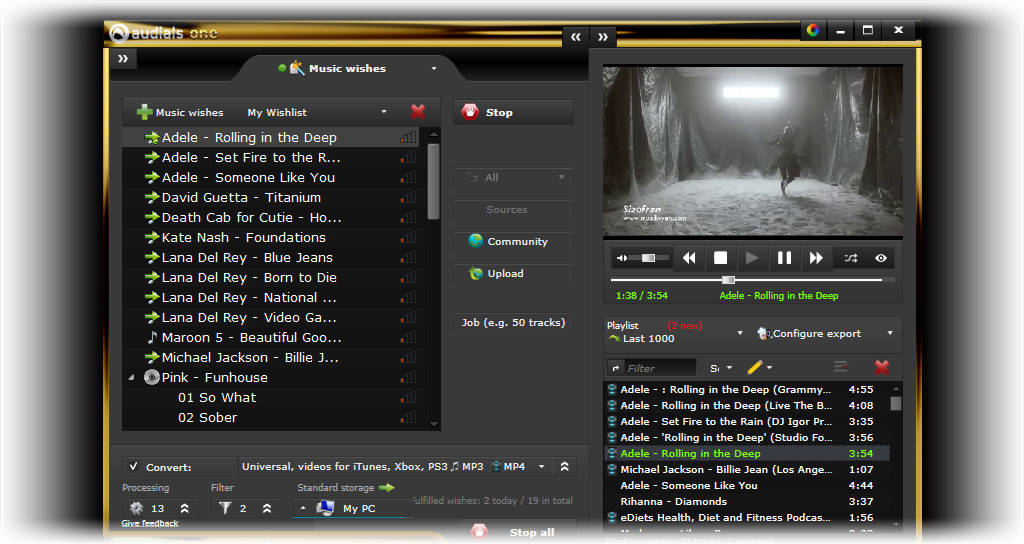Click the left double-arrow panel button
1024x544 pixels.
tap(575, 37)
